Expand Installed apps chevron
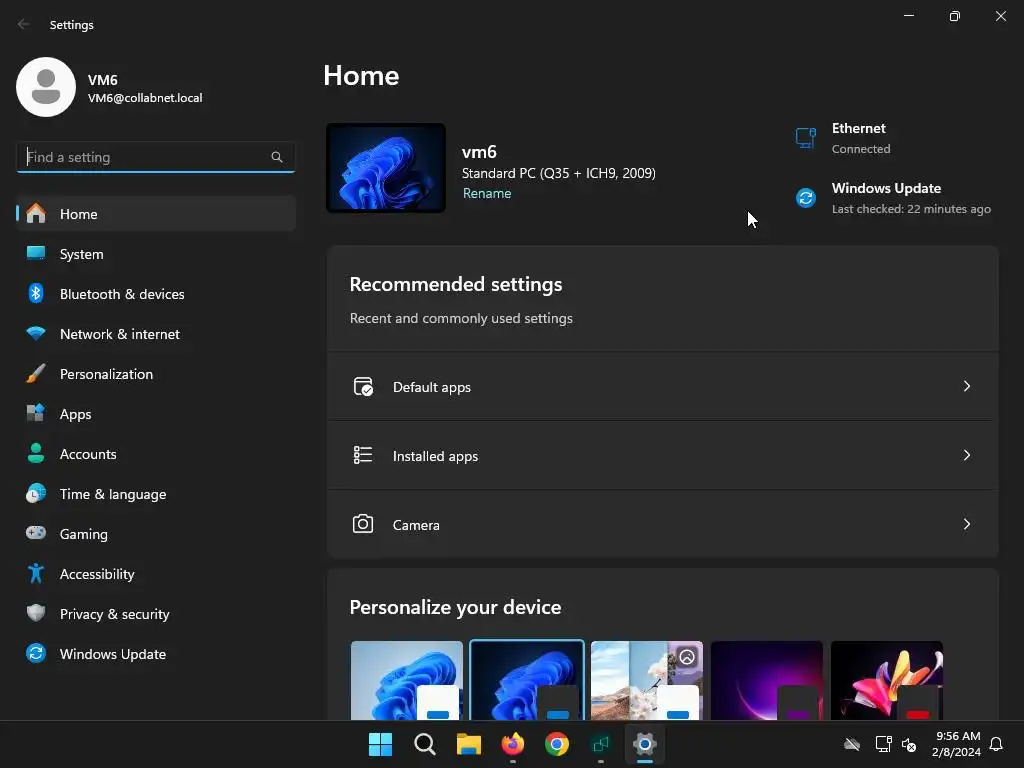This screenshot has width=1024, height=768. click(x=967, y=455)
